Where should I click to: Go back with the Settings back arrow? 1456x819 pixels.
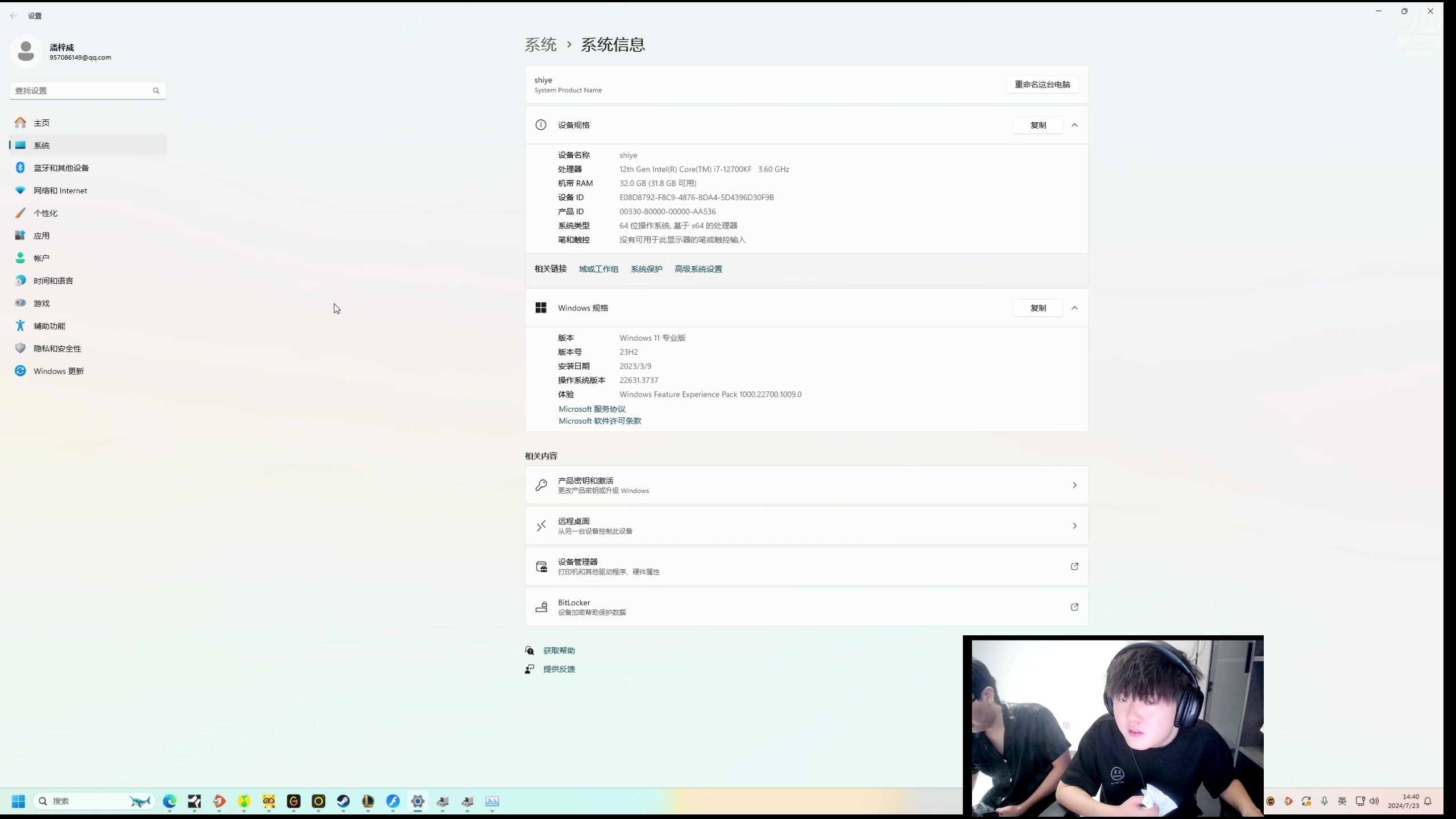(x=14, y=16)
